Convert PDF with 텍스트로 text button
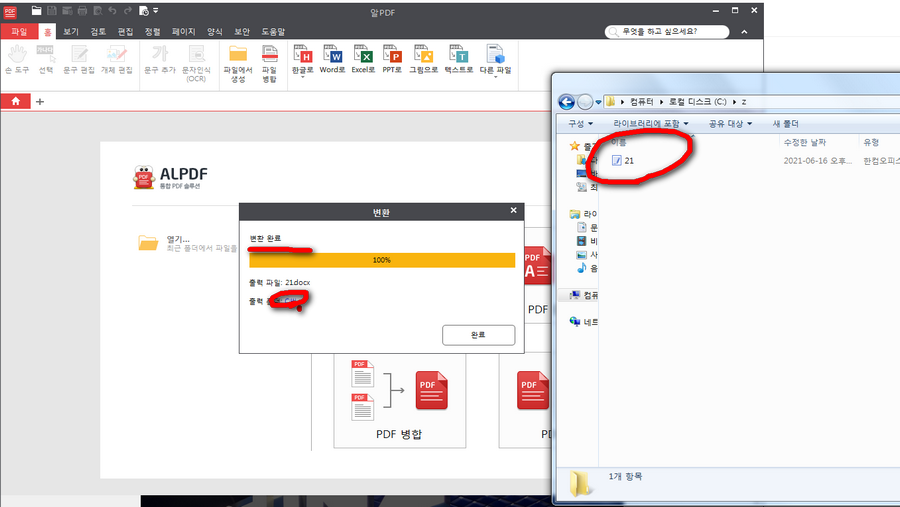Screen dimensions: 900x507 point(459,59)
